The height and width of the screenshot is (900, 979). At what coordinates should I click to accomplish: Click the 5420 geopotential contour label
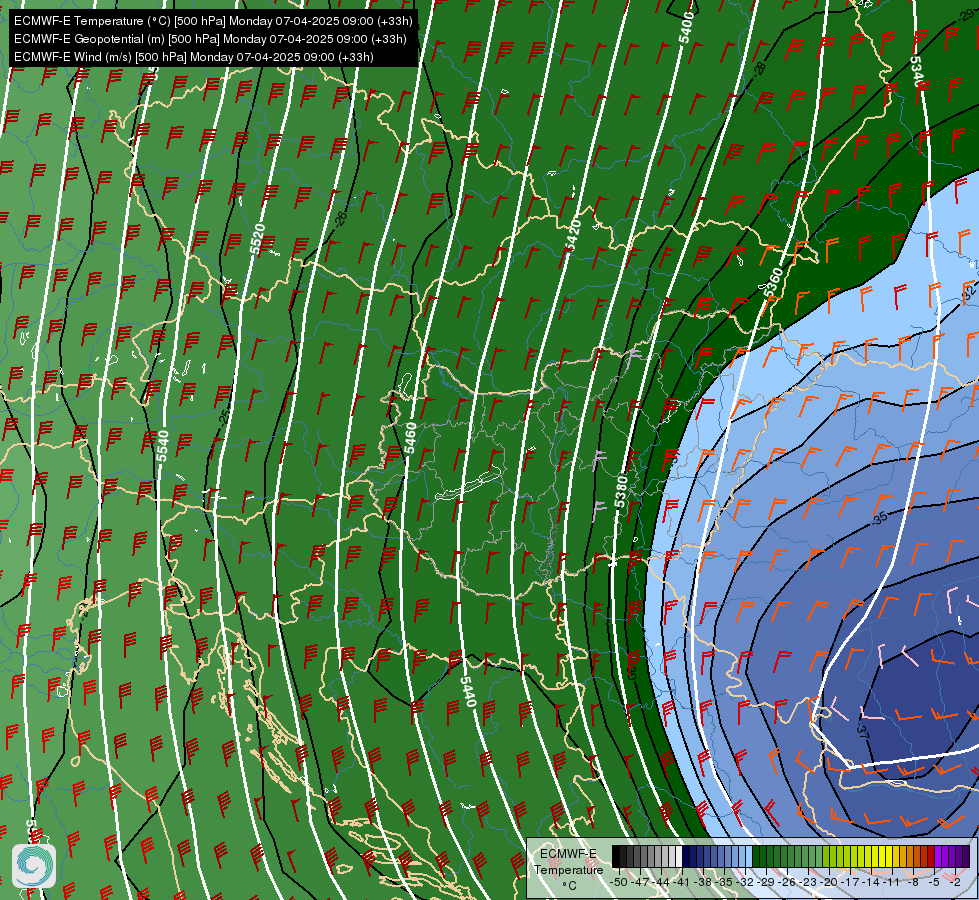click(573, 235)
